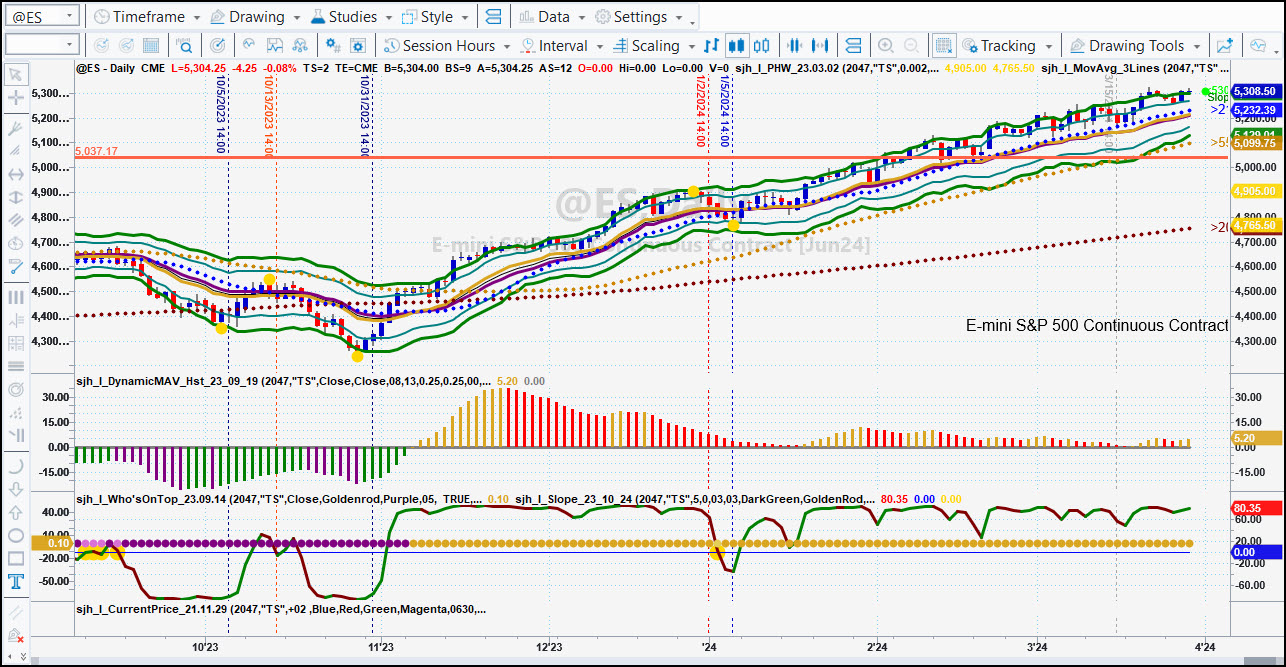Viewport: 1286px width, 667px height.
Task: Select the OHLC bar chart style icon
Action: (712, 45)
